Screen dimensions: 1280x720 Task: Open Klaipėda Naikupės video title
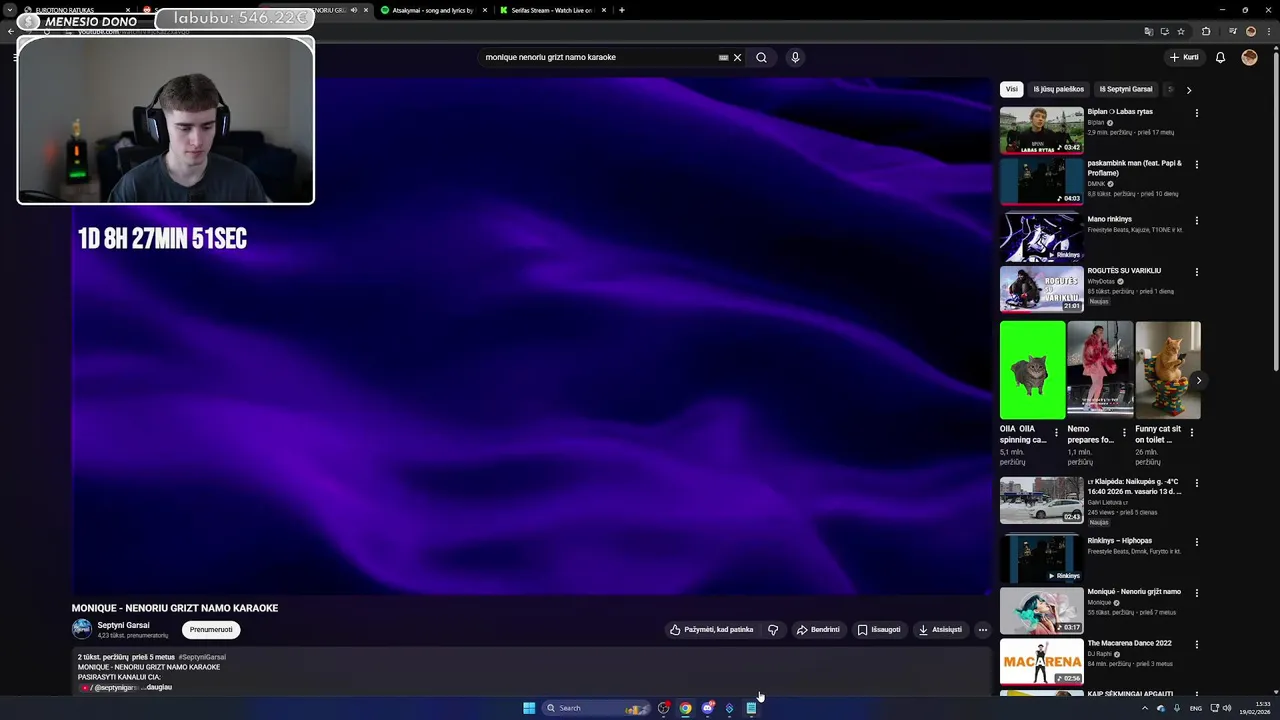tap(1135, 487)
